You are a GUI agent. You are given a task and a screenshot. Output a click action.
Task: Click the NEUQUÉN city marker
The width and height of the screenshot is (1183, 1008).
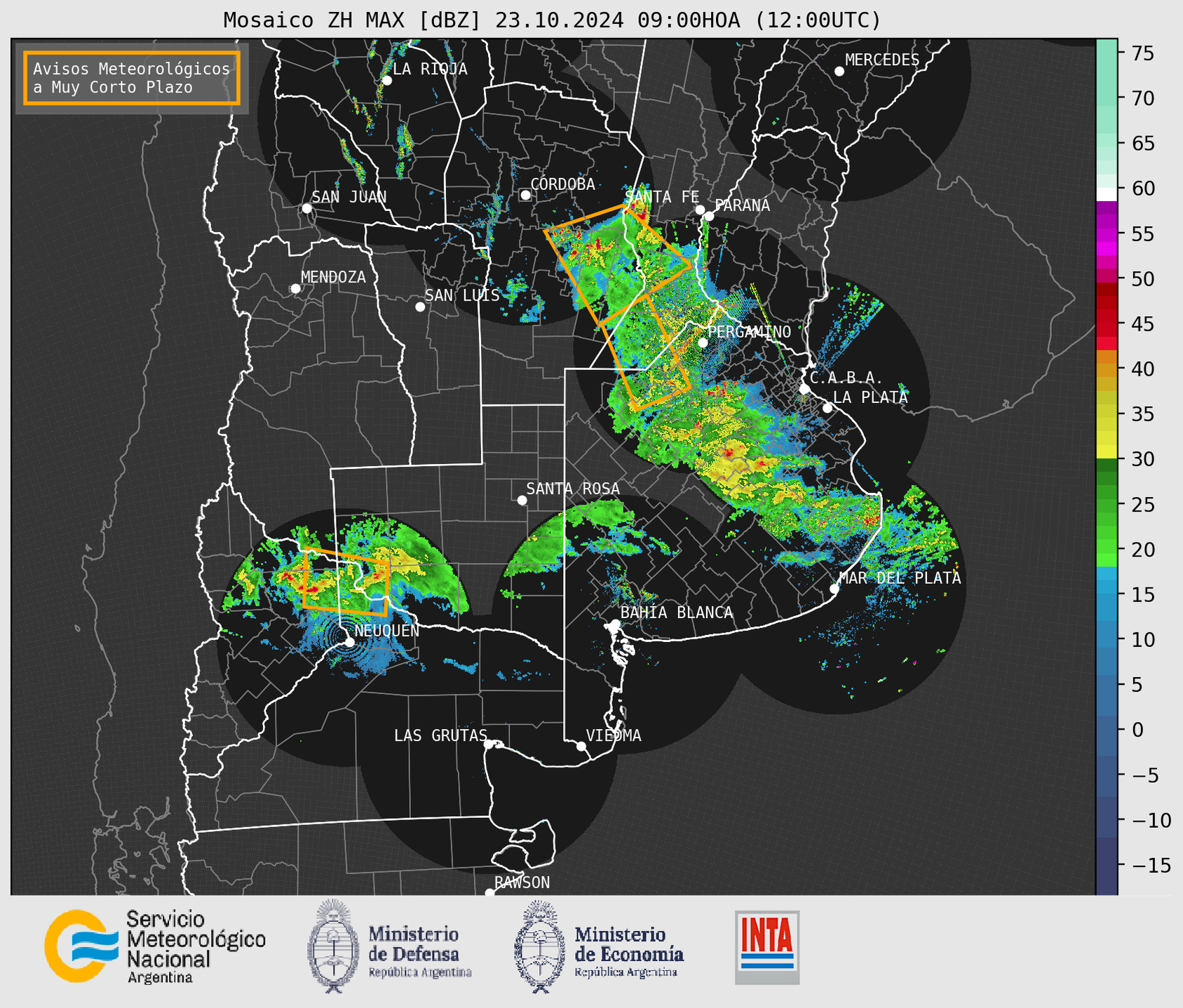pos(349,642)
